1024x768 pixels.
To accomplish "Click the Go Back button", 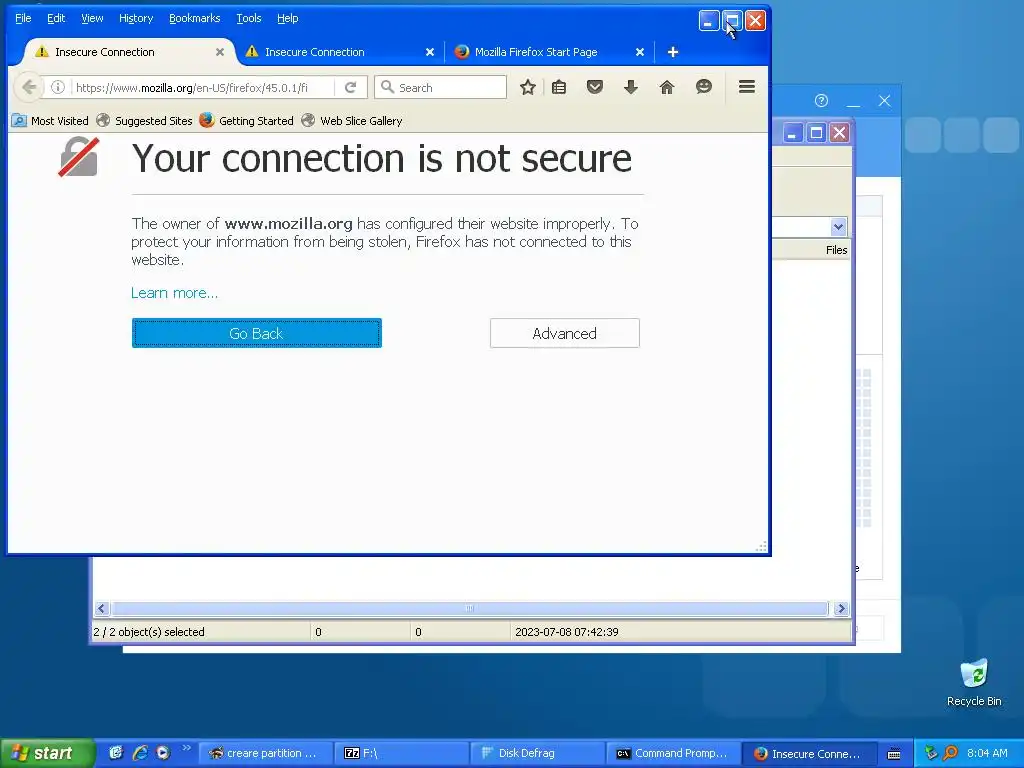I will pos(257,333).
